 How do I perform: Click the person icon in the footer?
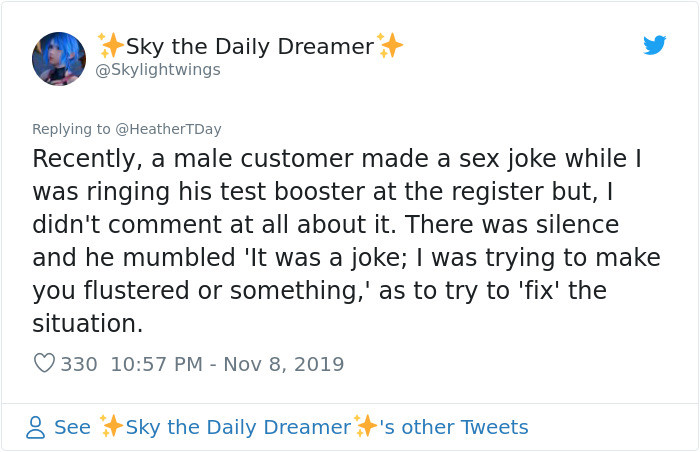[x=36, y=427]
